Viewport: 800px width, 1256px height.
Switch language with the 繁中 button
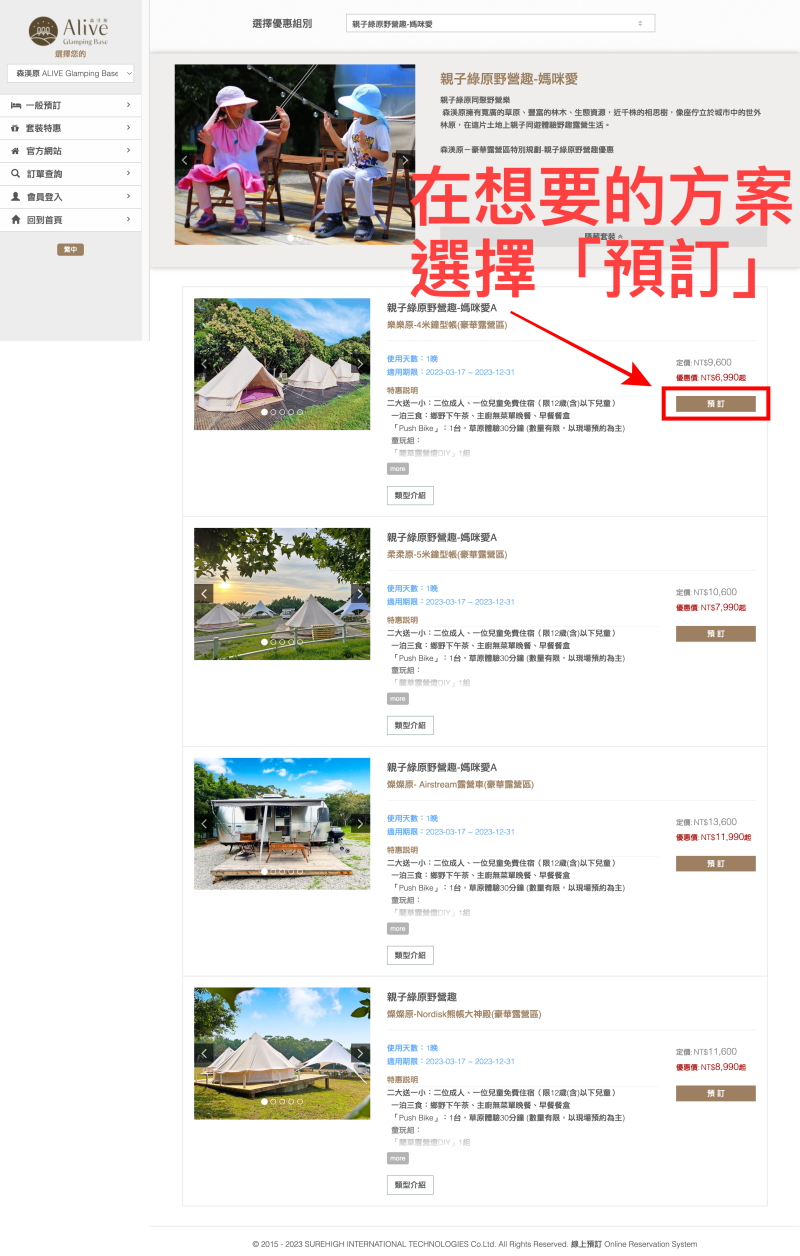pos(70,249)
